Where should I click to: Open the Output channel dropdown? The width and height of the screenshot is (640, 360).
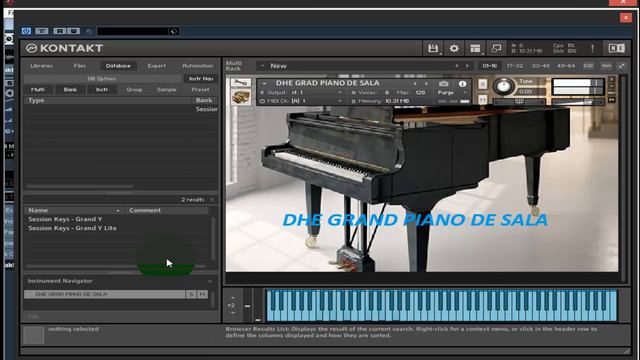(x=302, y=93)
